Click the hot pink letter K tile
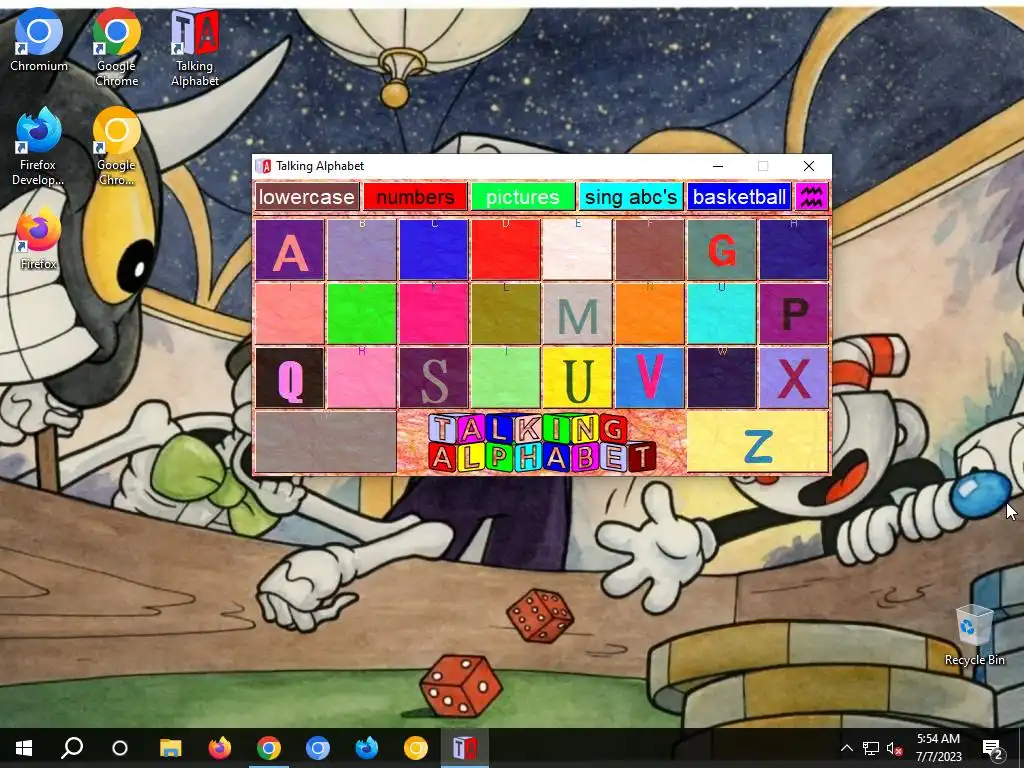This screenshot has height=768, width=1024. click(434, 313)
